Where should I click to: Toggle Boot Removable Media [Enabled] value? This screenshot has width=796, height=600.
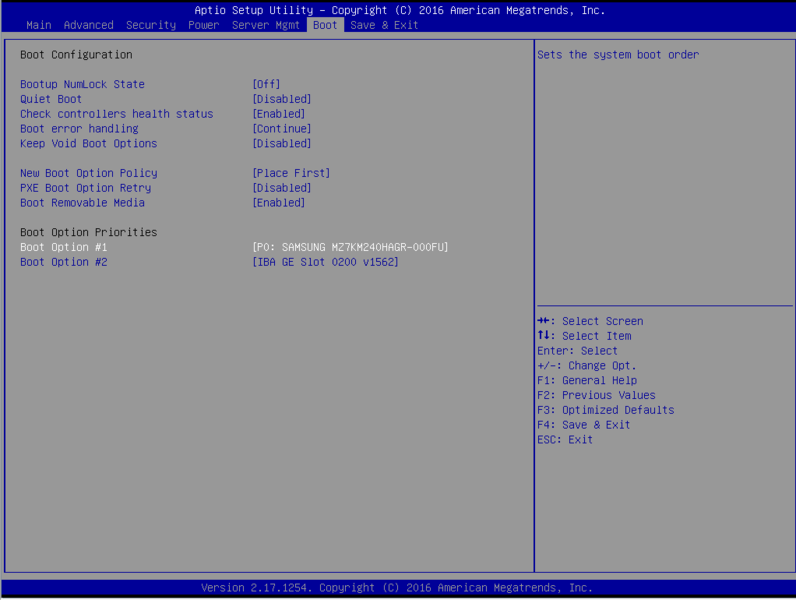[279, 203]
